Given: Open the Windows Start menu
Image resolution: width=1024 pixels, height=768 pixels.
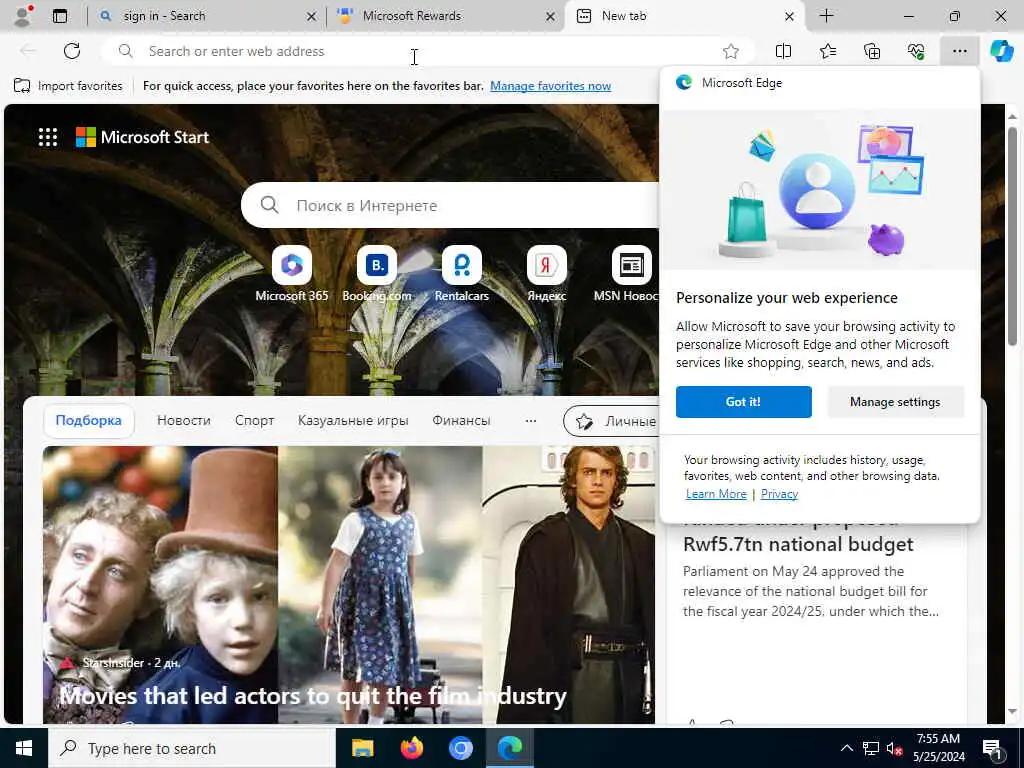Looking at the screenshot, I should tap(24, 748).
